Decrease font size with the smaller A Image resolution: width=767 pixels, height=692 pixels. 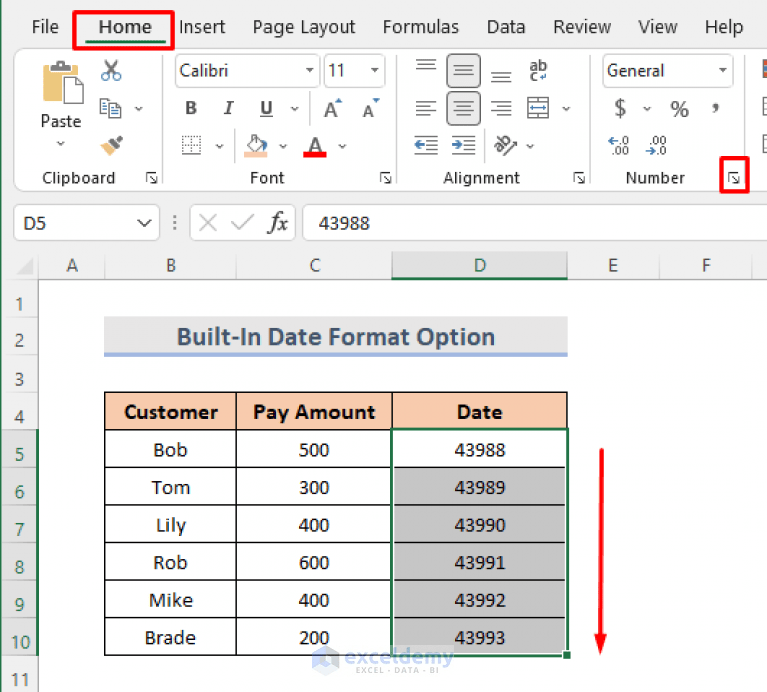coord(371,109)
